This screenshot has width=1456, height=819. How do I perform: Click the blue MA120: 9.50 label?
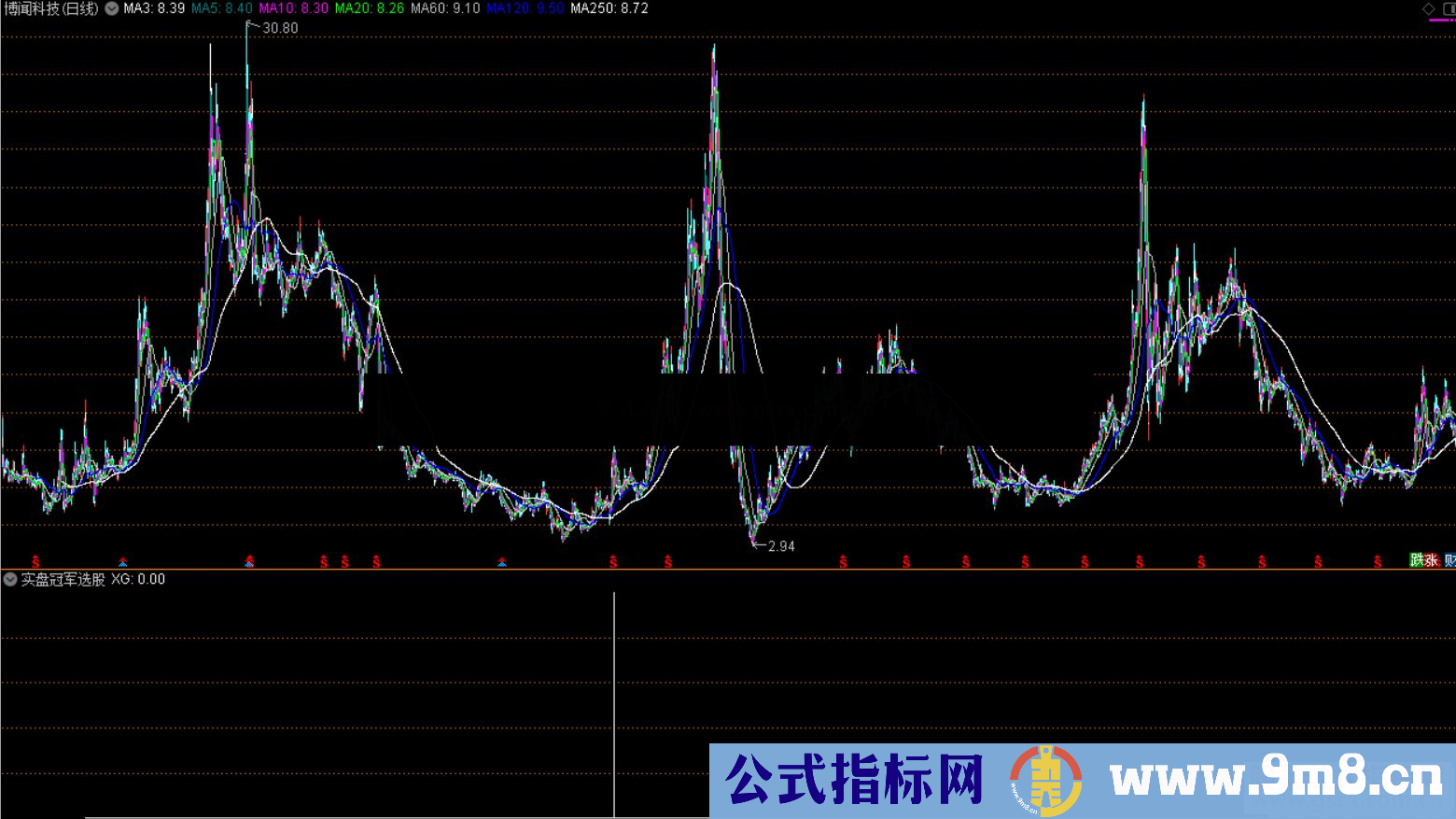click(525, 8)
